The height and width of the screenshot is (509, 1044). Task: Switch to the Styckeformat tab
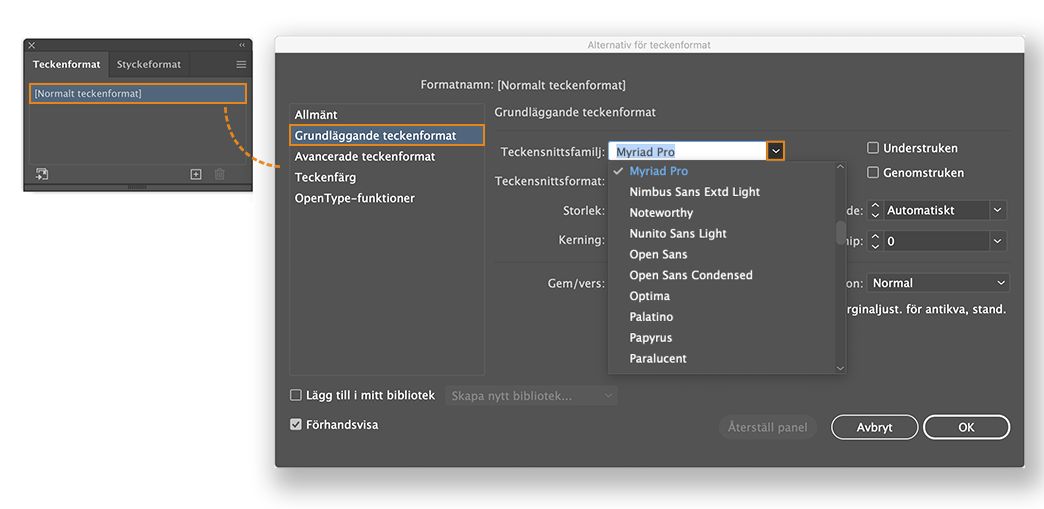click(x=149, y=65)
